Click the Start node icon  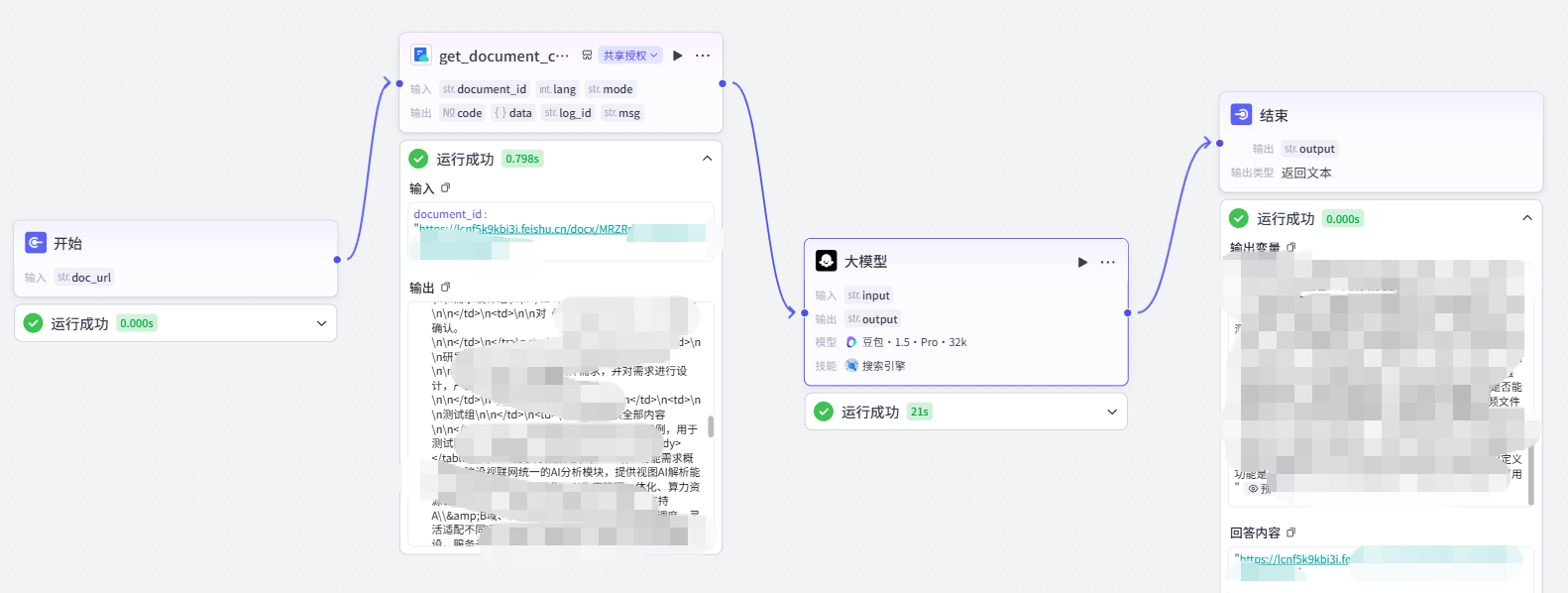pyautogui.click(x=36, y=243)
